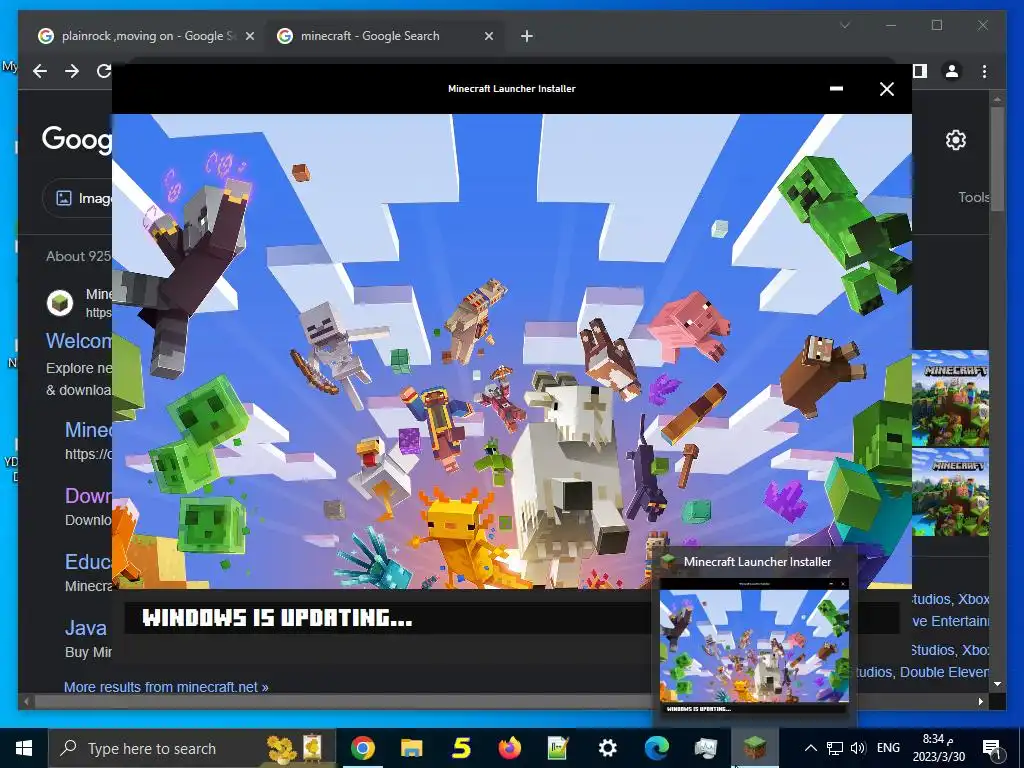Open the notification center
Image resolution: width=1024 pixels, height=768 pixels.
[x=992, y=748]
